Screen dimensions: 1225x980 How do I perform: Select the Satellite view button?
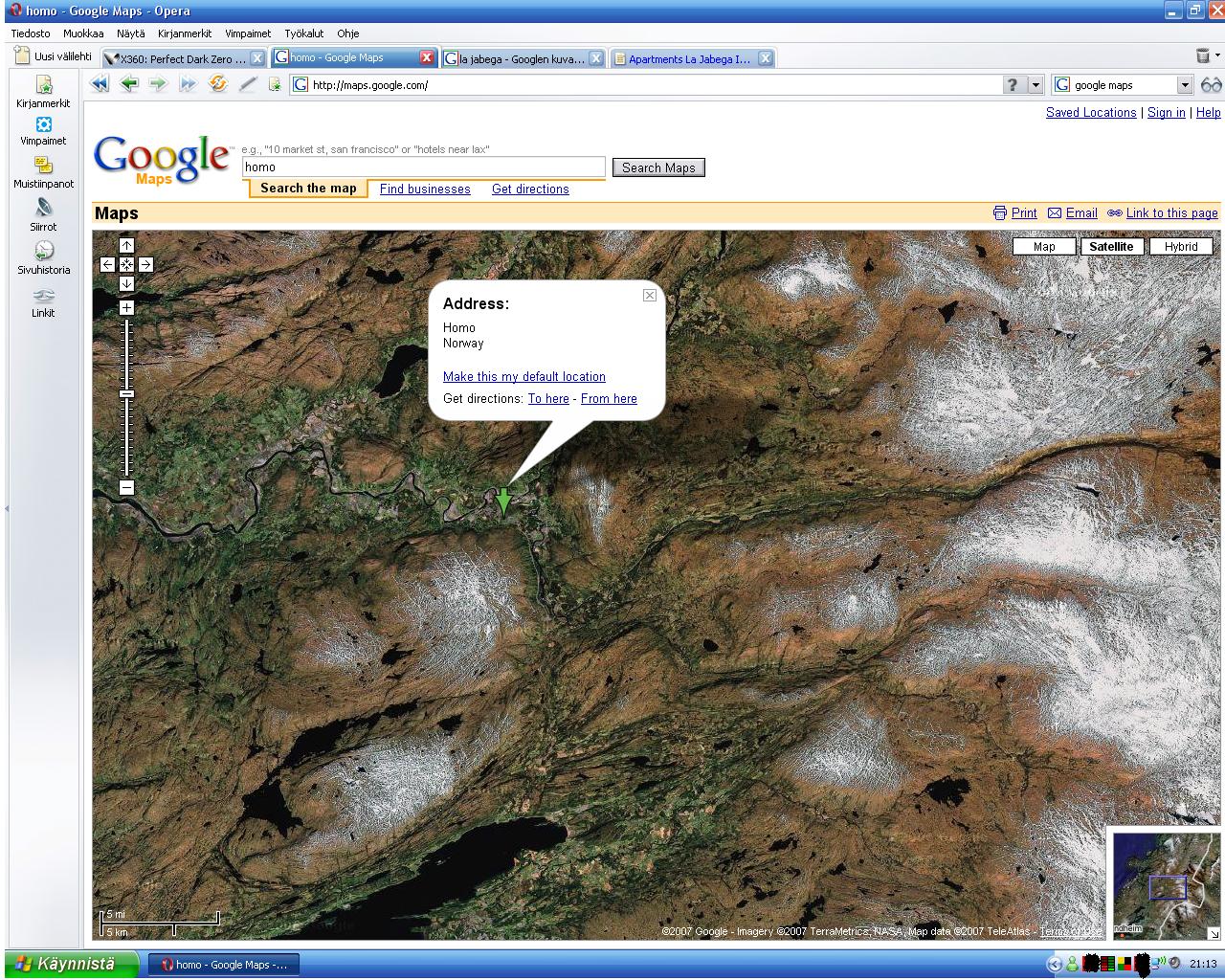click(x=1110, y=247)
